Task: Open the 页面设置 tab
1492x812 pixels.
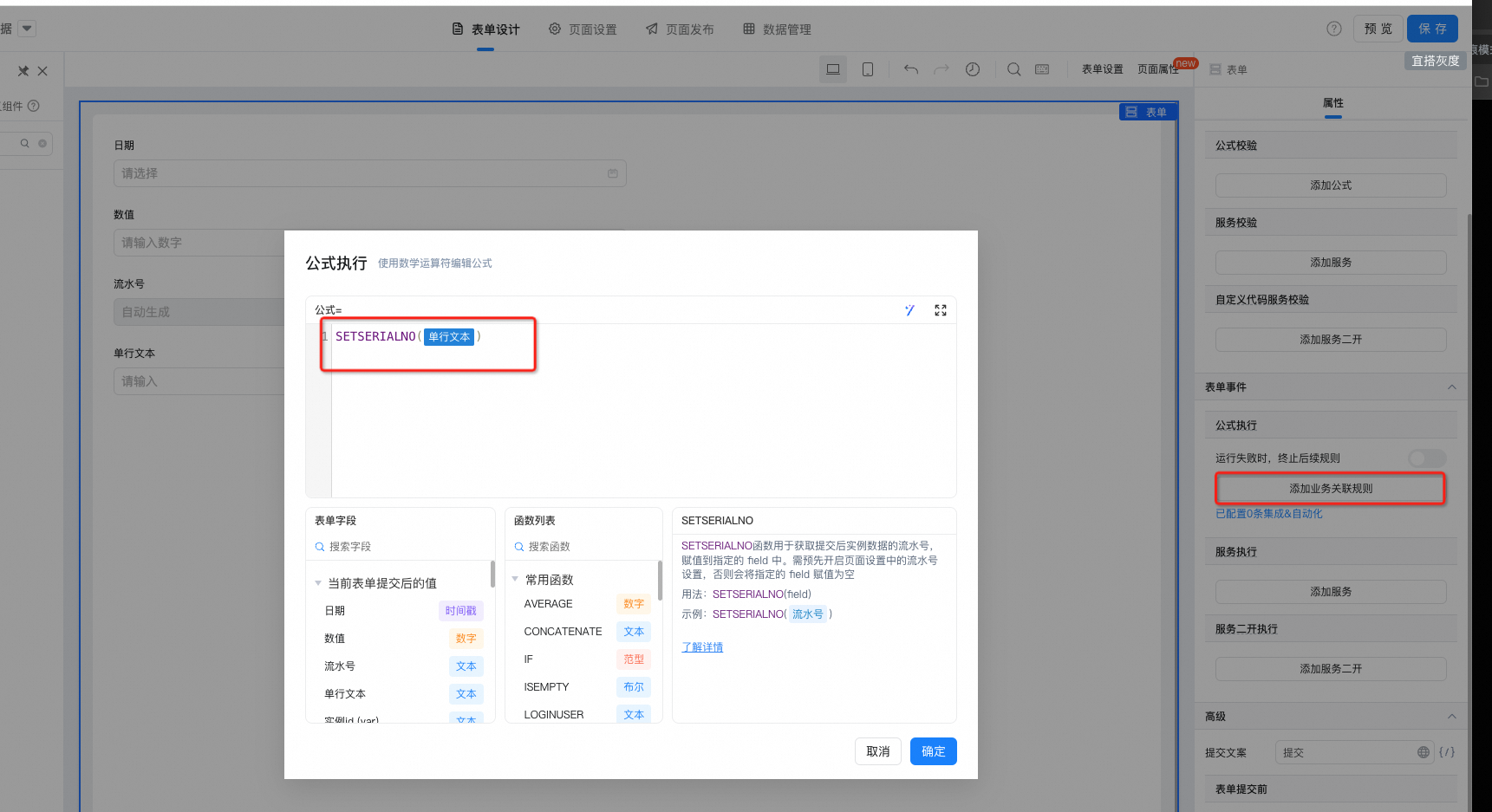Action: click(583, 29)
